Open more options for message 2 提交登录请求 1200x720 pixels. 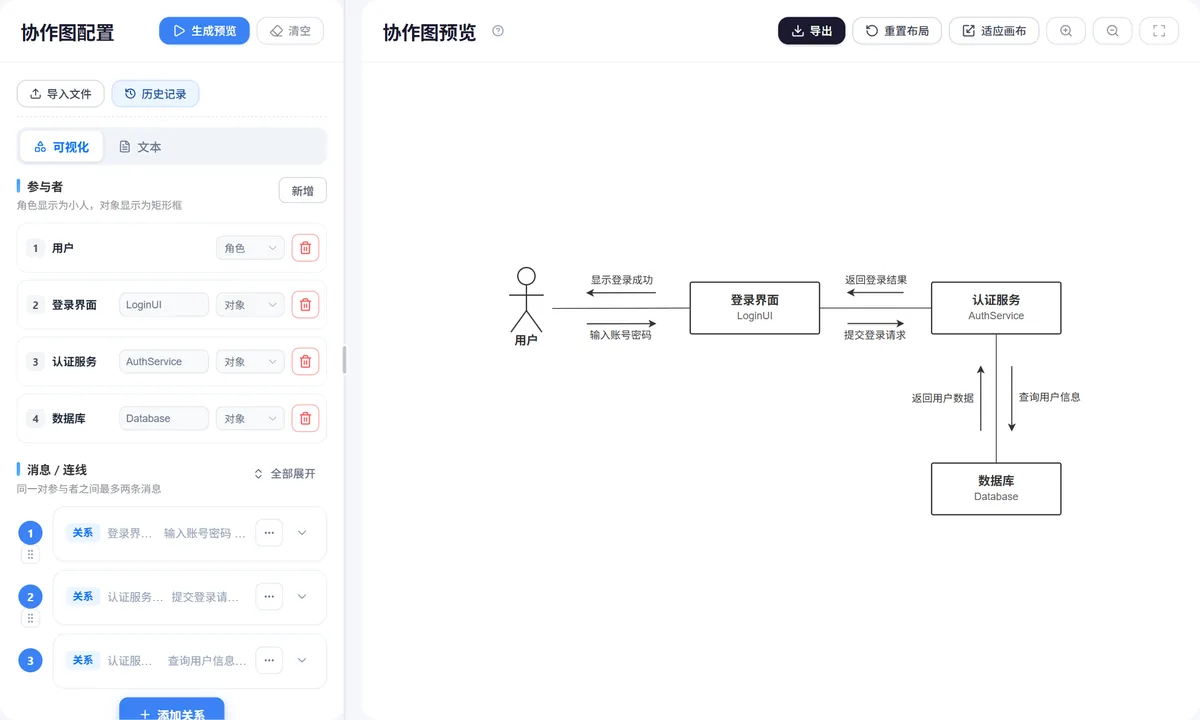pyautogui.click(x=269, y=597)
